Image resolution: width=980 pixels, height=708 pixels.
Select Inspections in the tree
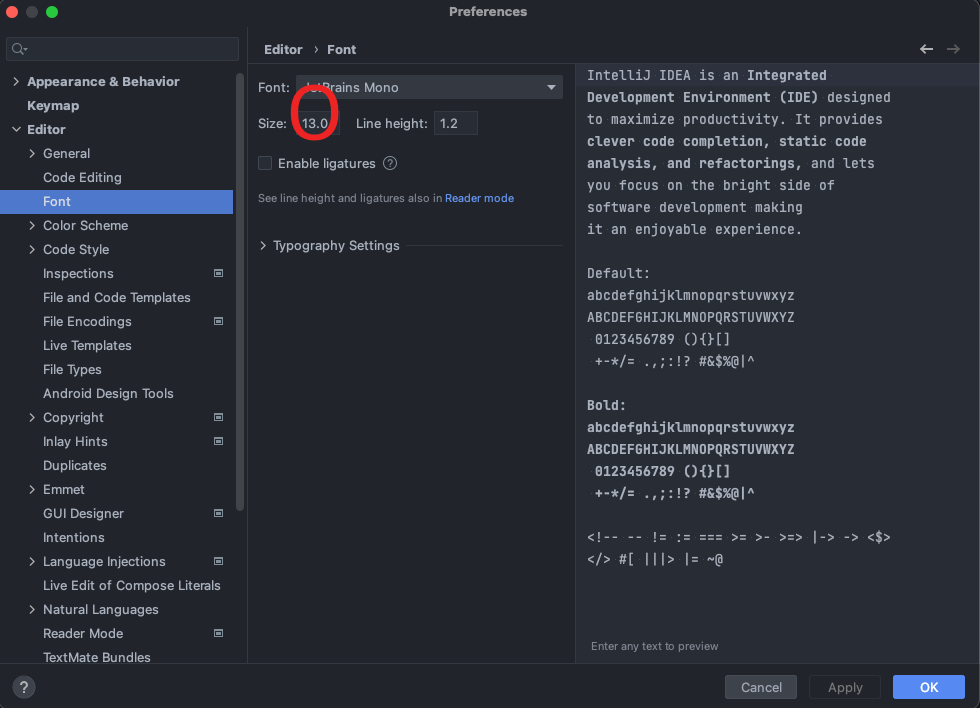pos(78,273)
